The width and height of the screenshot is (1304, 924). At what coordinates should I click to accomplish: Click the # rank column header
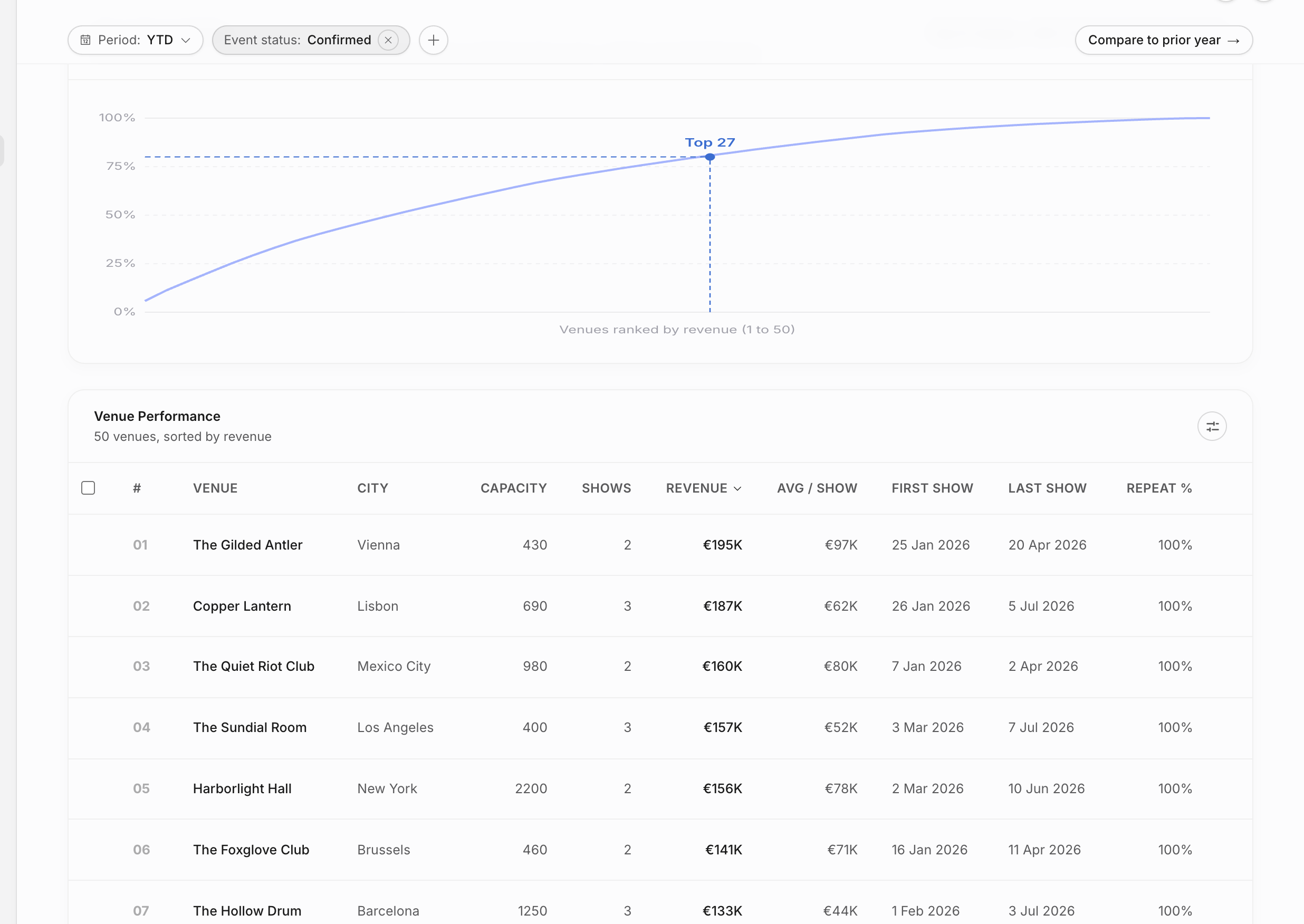coord(137,488)
